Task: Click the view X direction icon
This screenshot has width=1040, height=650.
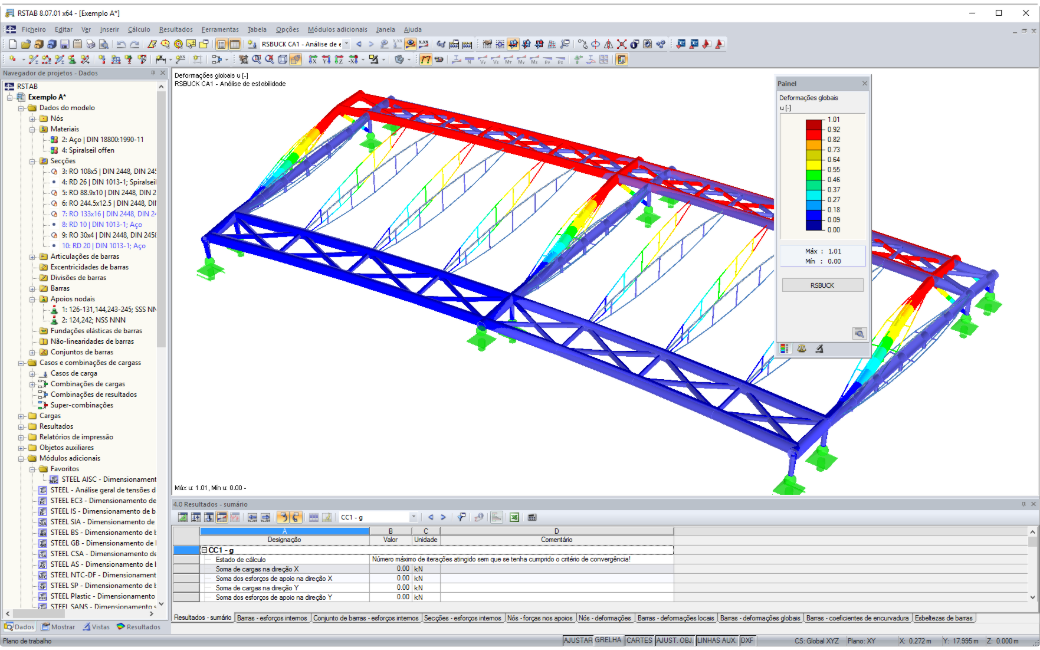Action: (x=312, y=60)
